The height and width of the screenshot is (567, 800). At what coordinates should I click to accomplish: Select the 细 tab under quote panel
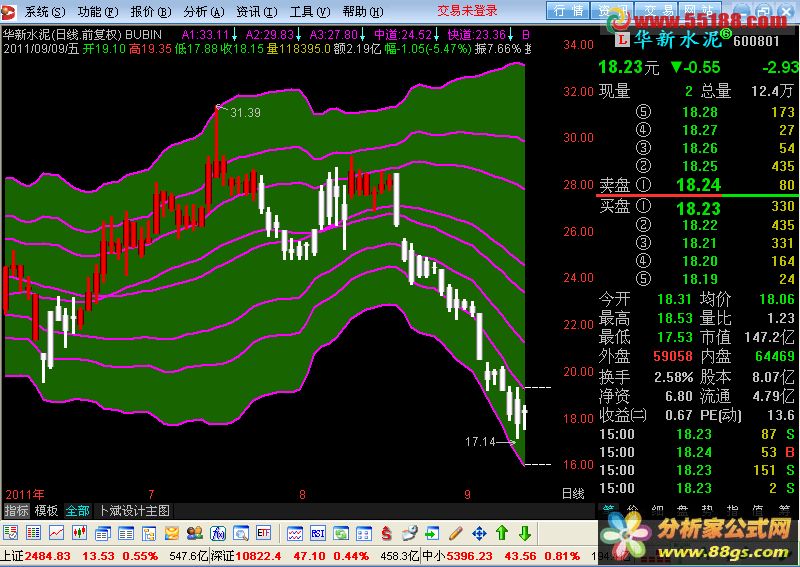pos(658,509)
